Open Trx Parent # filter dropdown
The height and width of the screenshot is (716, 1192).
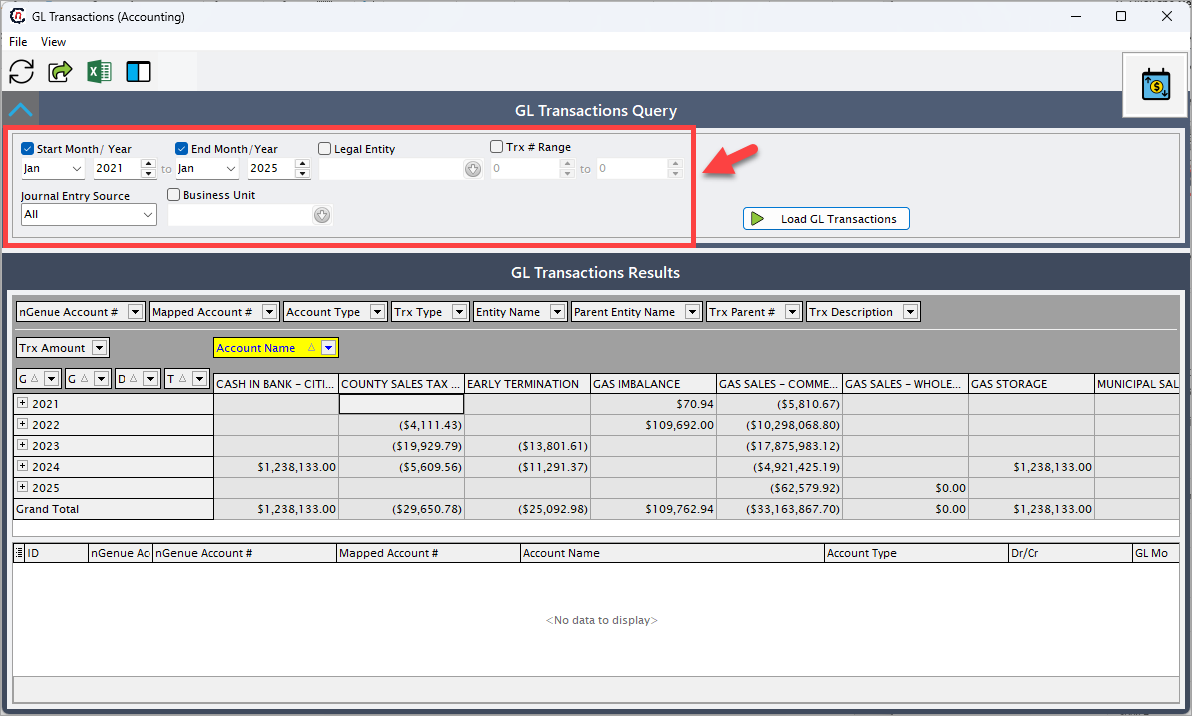point(792,312)
